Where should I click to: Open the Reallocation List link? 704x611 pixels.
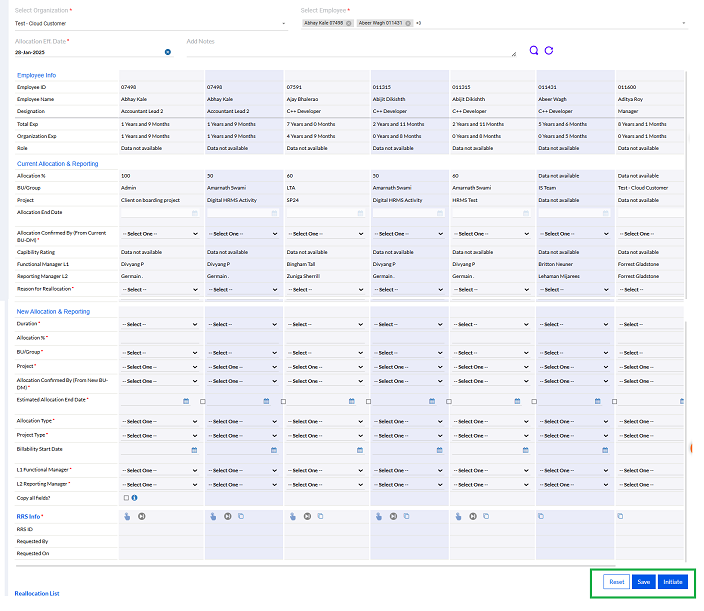pos(37,593)
